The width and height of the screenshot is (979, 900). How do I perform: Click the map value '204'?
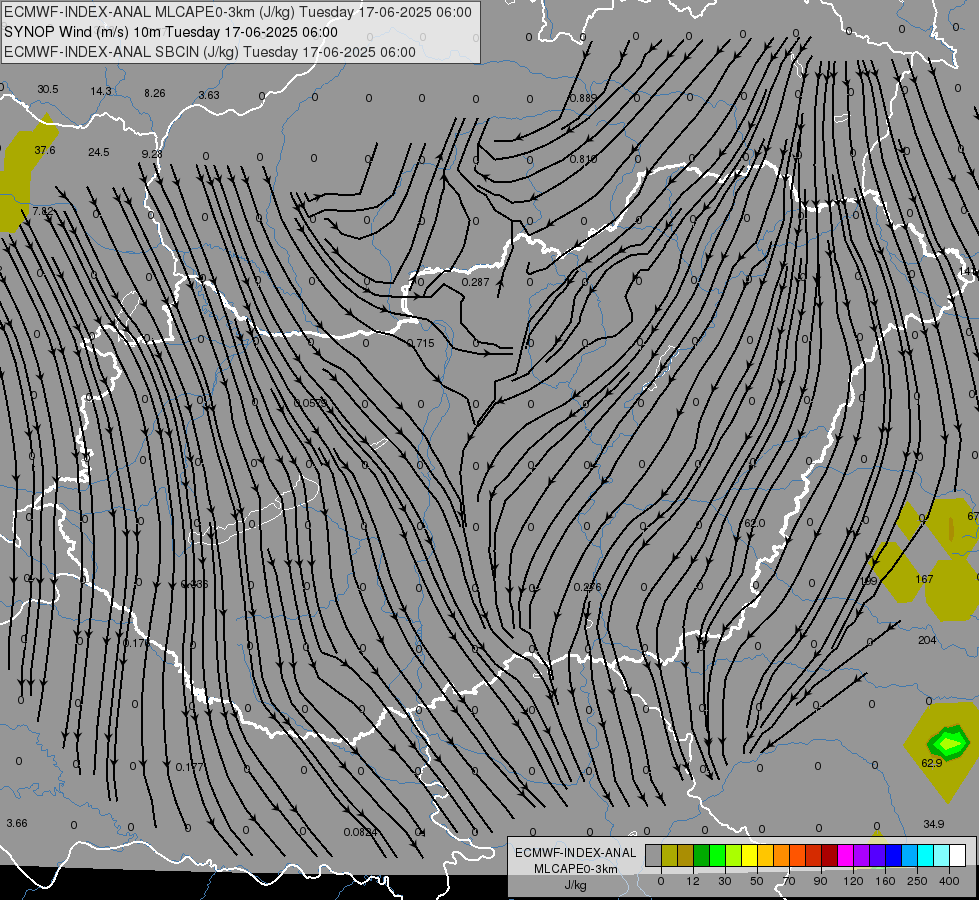pos(927,640)
